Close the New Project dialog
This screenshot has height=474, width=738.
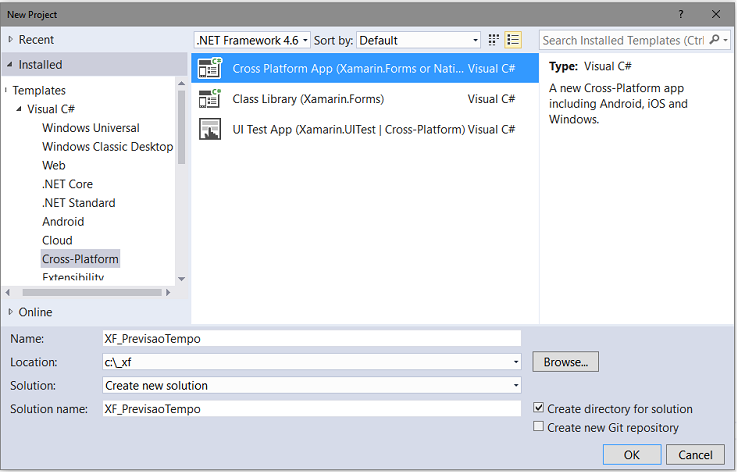point(716,14)
